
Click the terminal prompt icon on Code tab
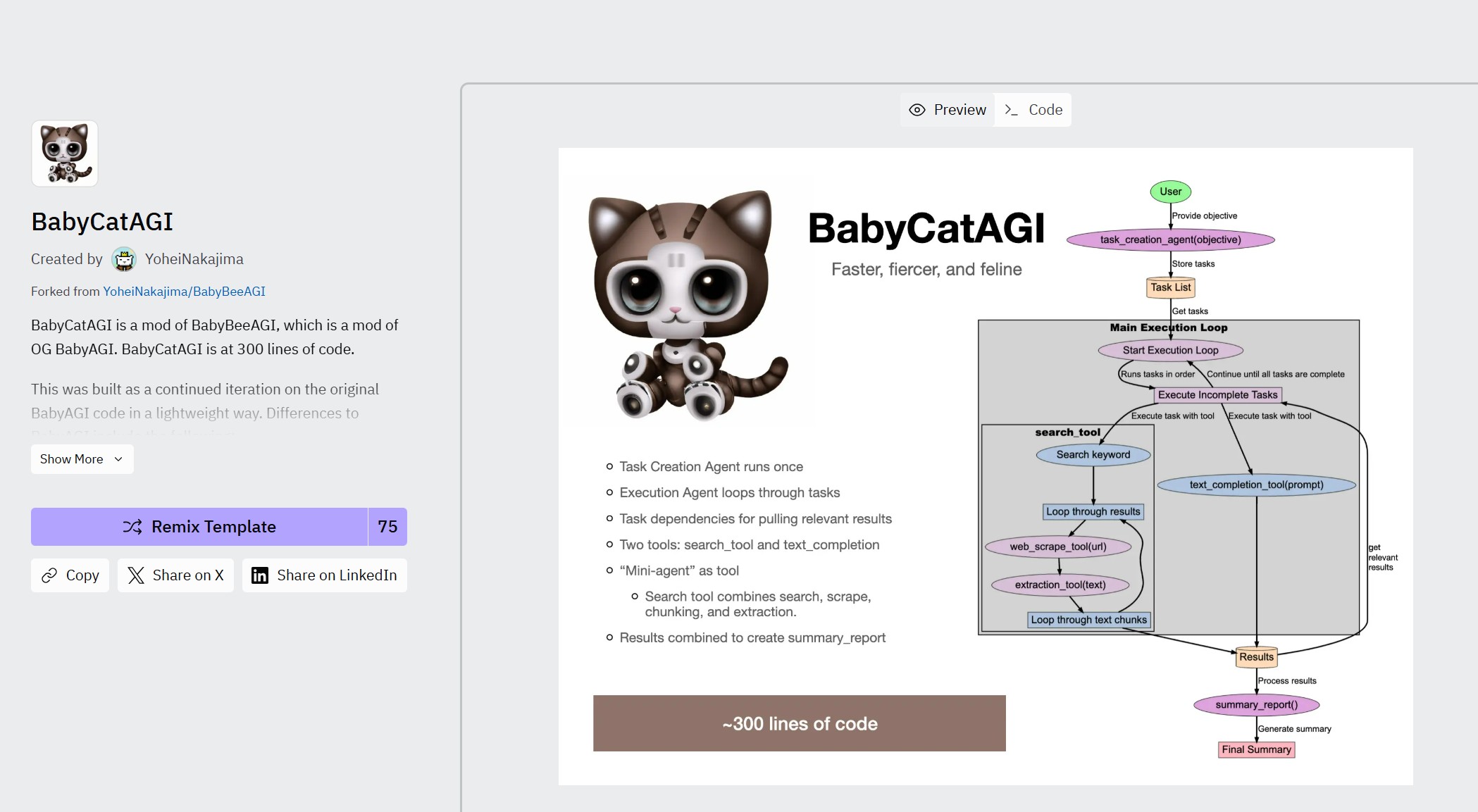(1012, 110)
